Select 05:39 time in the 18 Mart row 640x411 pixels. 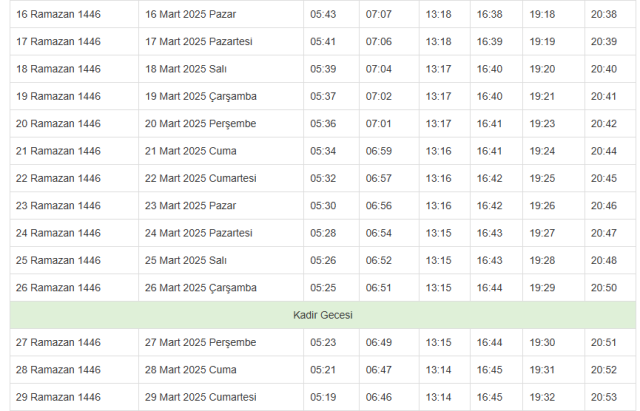[x=323, y=69]
